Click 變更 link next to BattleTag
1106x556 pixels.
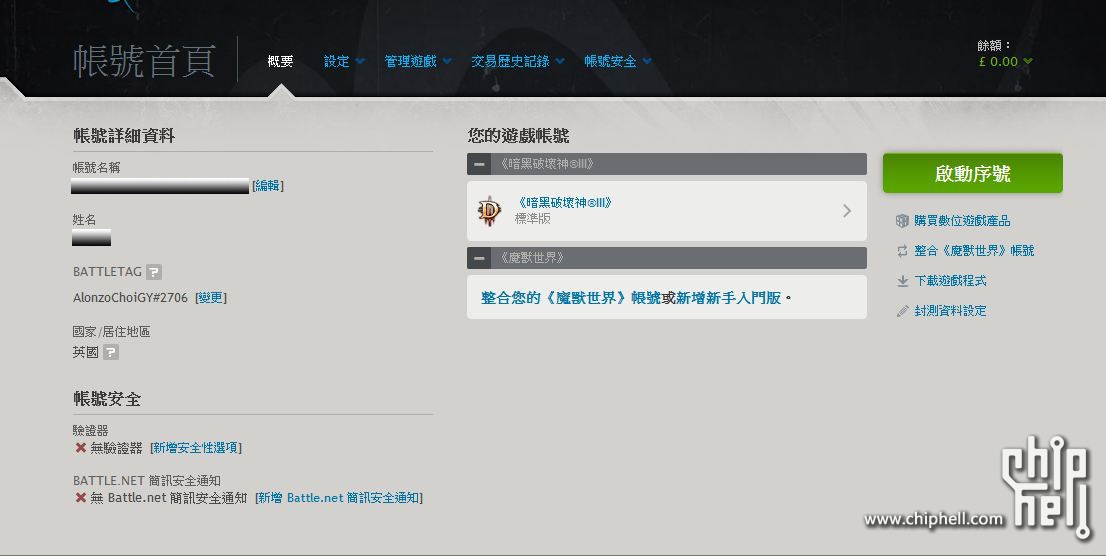tap(211, 298)
